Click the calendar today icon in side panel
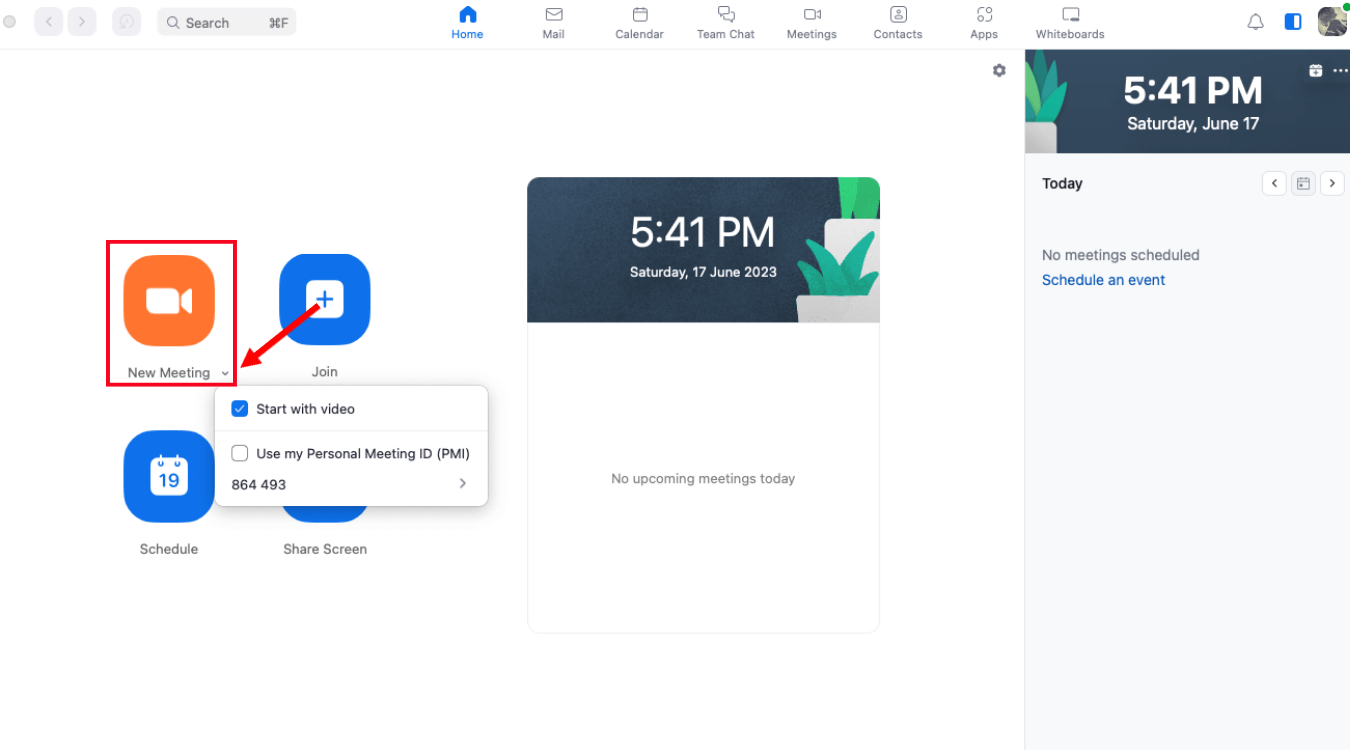Screen dimensions: 1350x750 click(x=1303, y=183)
